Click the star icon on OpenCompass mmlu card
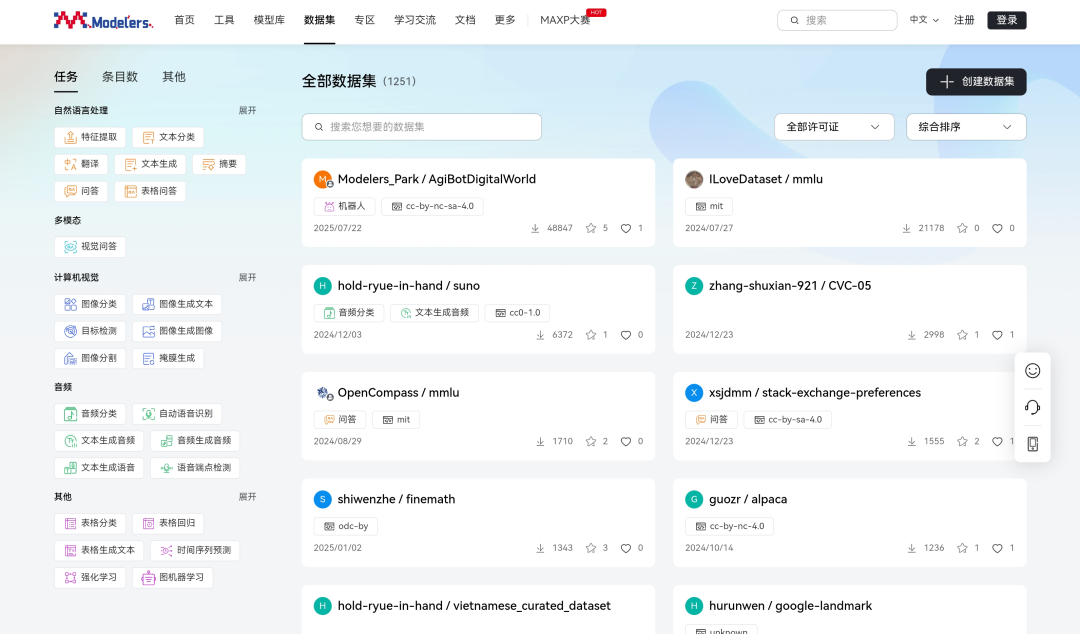 pyautogui.click(x=590, y=441)
